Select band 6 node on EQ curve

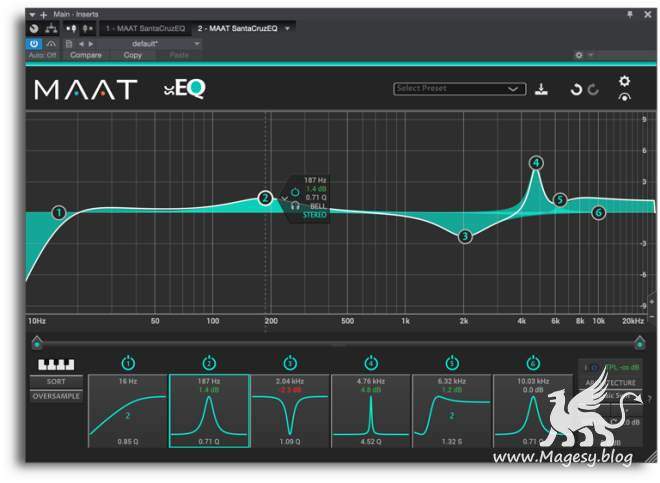tap(599, 213)
